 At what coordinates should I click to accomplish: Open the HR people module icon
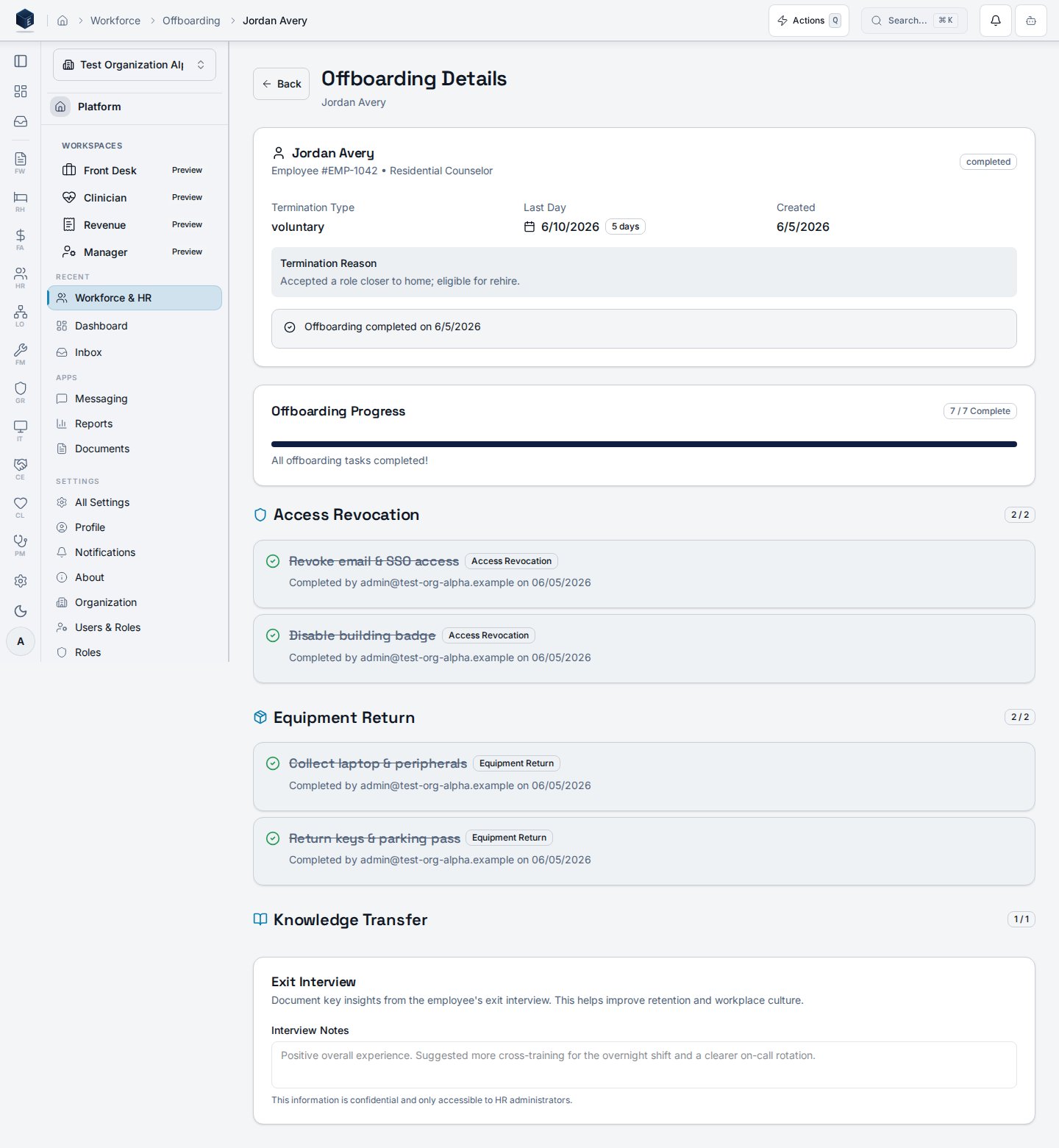21,277
